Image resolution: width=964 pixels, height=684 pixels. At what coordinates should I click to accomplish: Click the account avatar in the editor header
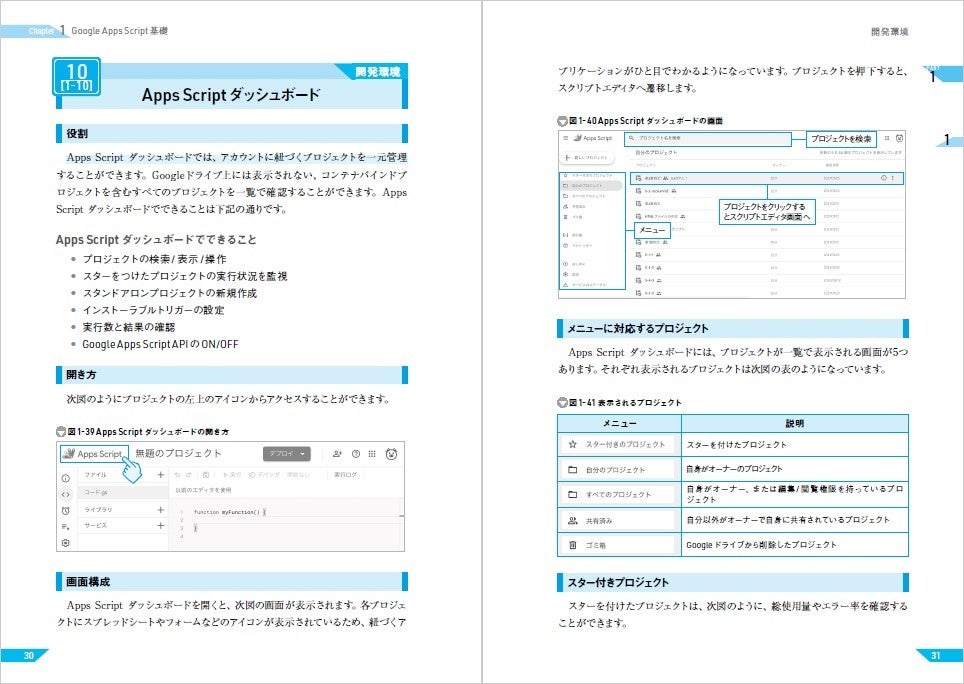coord(391,454)
